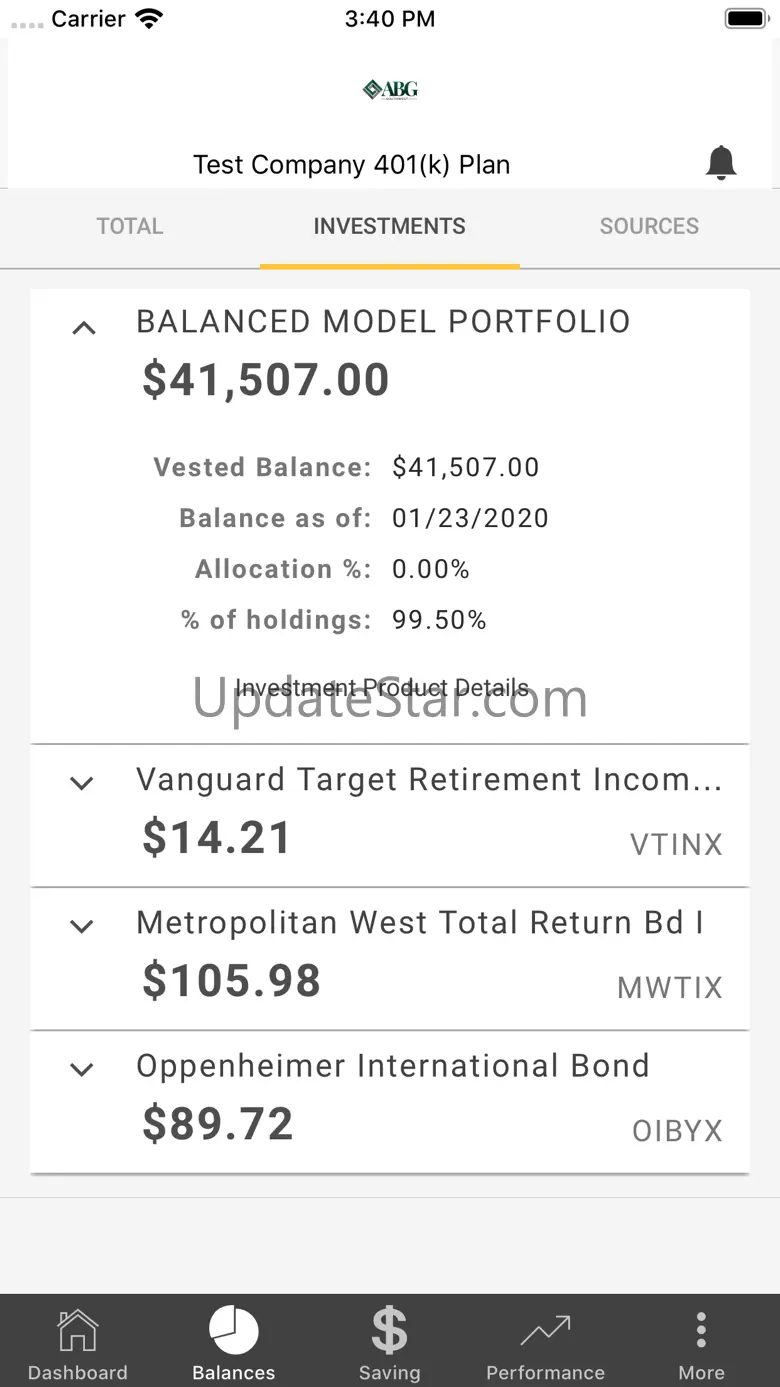Tap the MWTIX ticker symbol
Screen dimensions: 780x1387
tap(670, 988)
